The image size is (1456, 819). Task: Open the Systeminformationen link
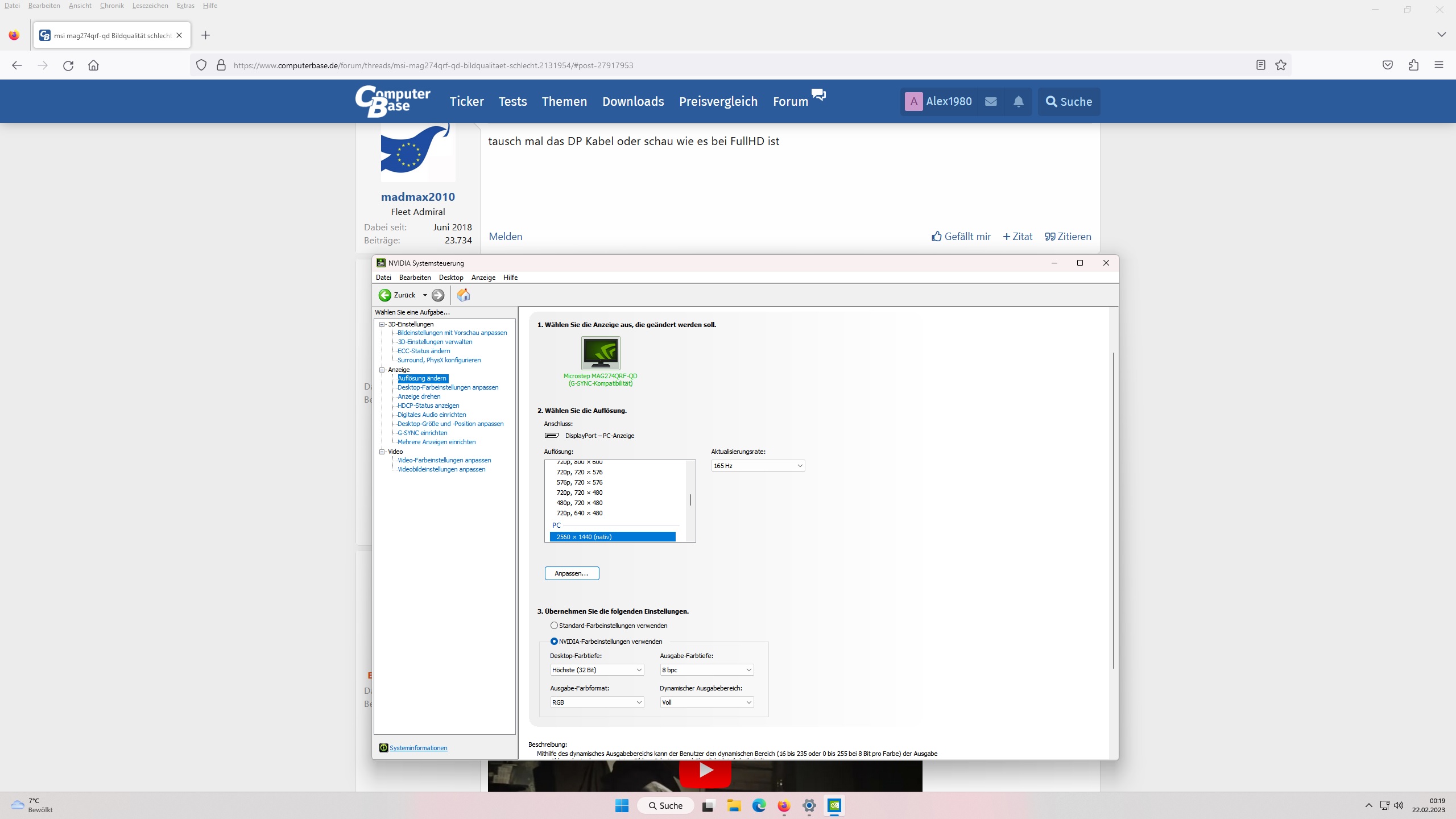pyautogui.click(x=418, y=748)
